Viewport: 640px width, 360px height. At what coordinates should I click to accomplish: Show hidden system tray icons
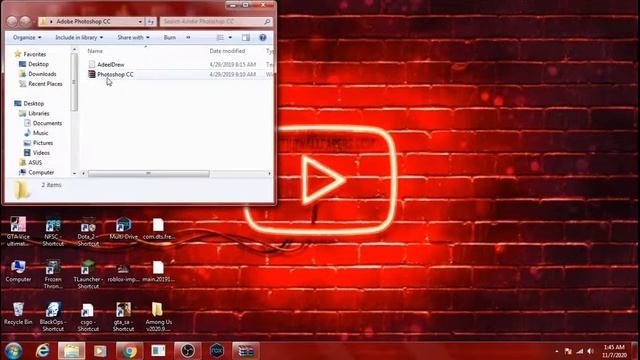(x=557, y=351)
